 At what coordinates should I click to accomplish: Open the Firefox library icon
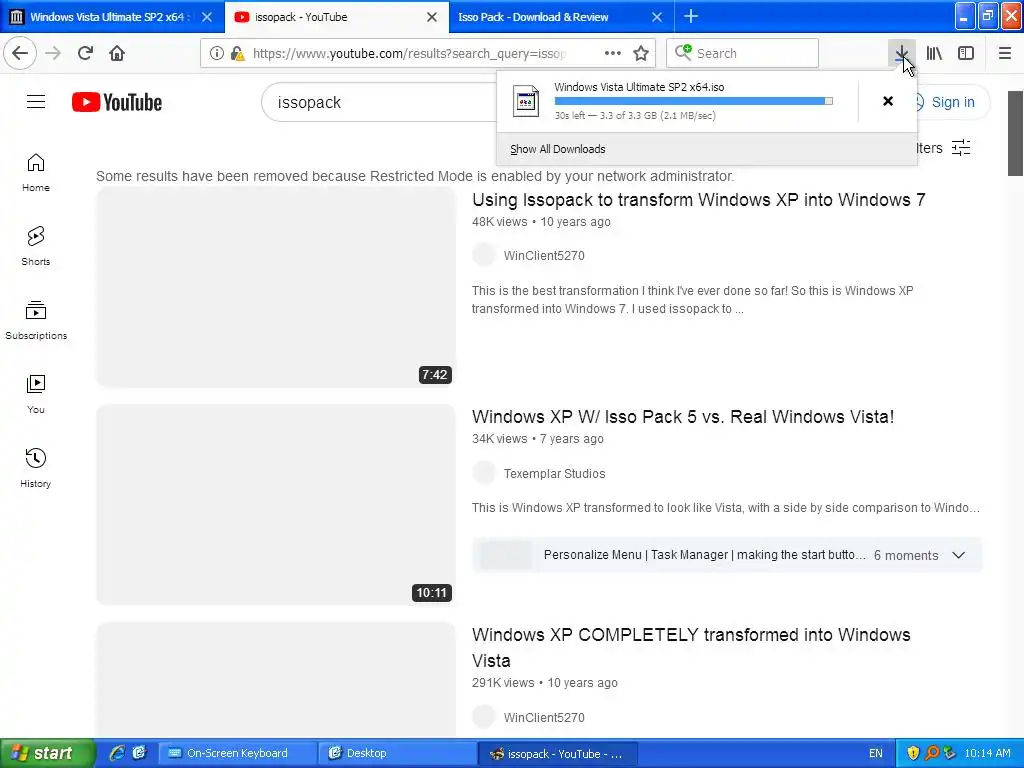[934, 53]
